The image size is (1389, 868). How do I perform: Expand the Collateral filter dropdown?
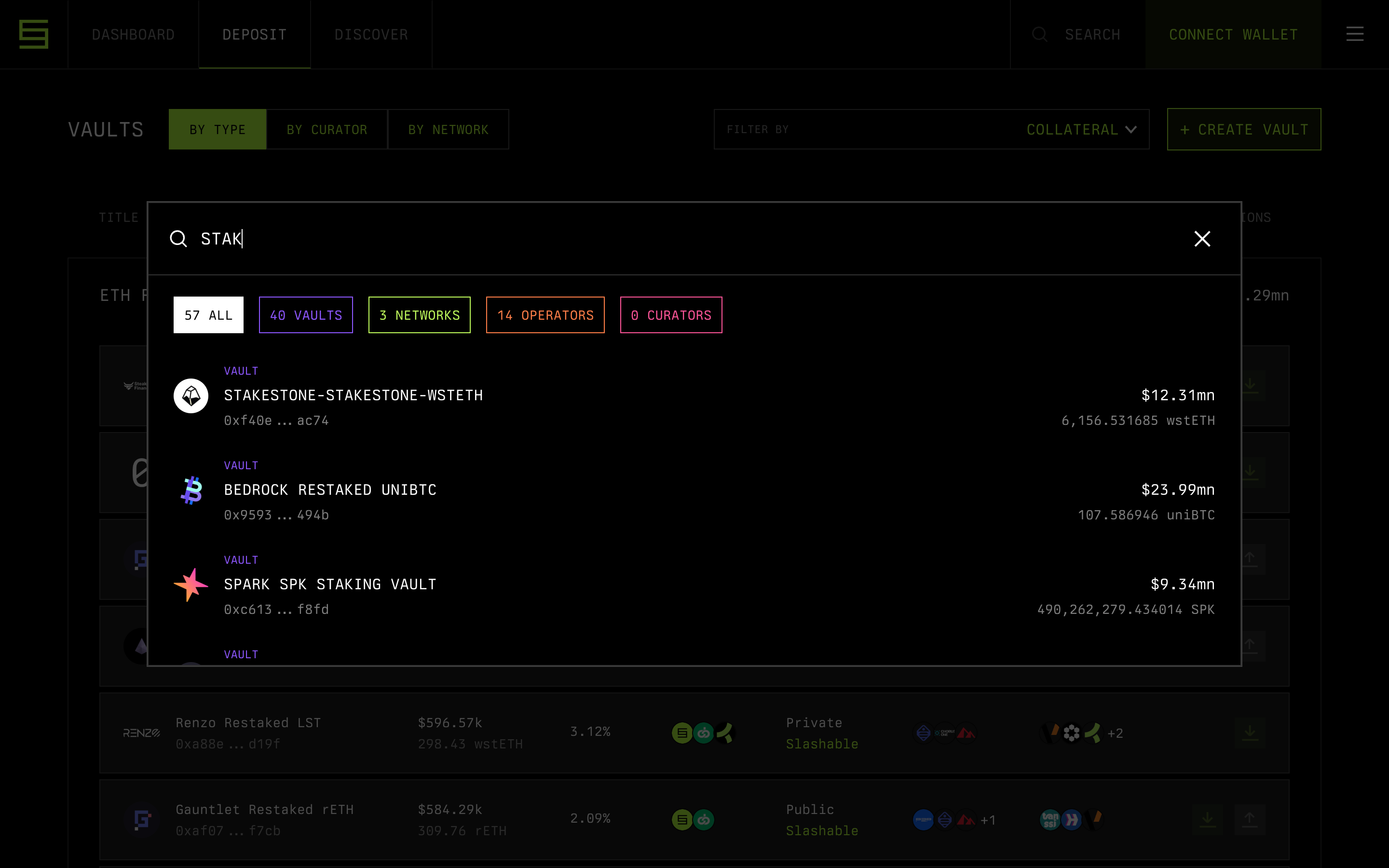tap(1081, 130)
